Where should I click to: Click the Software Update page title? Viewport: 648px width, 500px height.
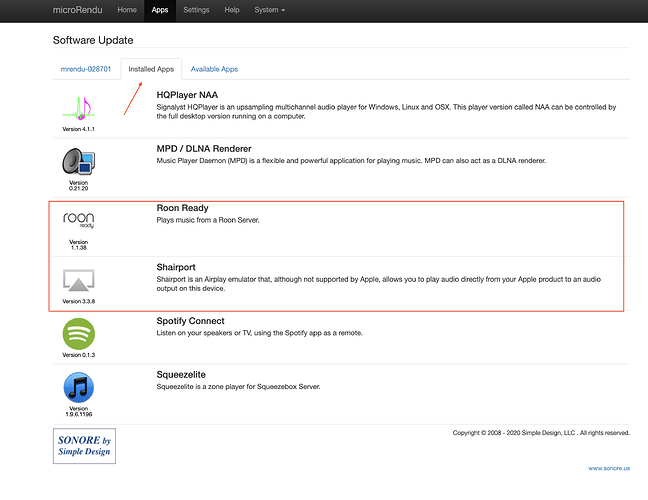pos(93,40)
